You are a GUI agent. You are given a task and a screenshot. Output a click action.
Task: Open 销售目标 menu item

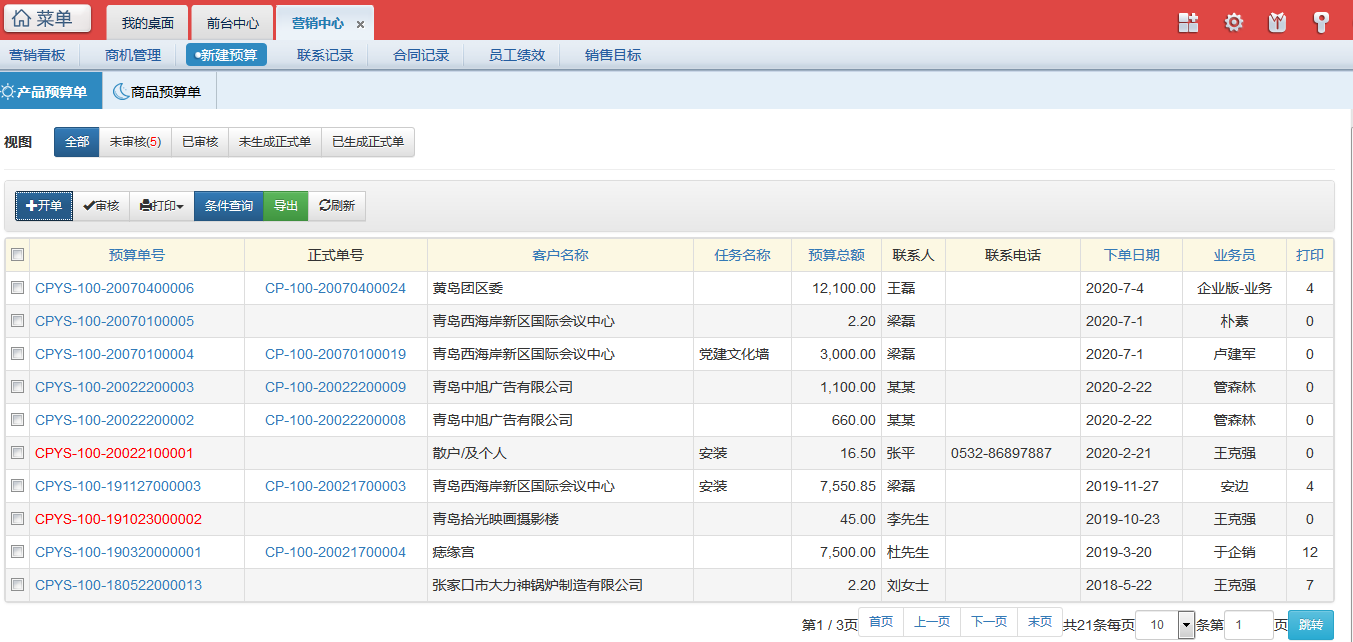coord(613,55)
